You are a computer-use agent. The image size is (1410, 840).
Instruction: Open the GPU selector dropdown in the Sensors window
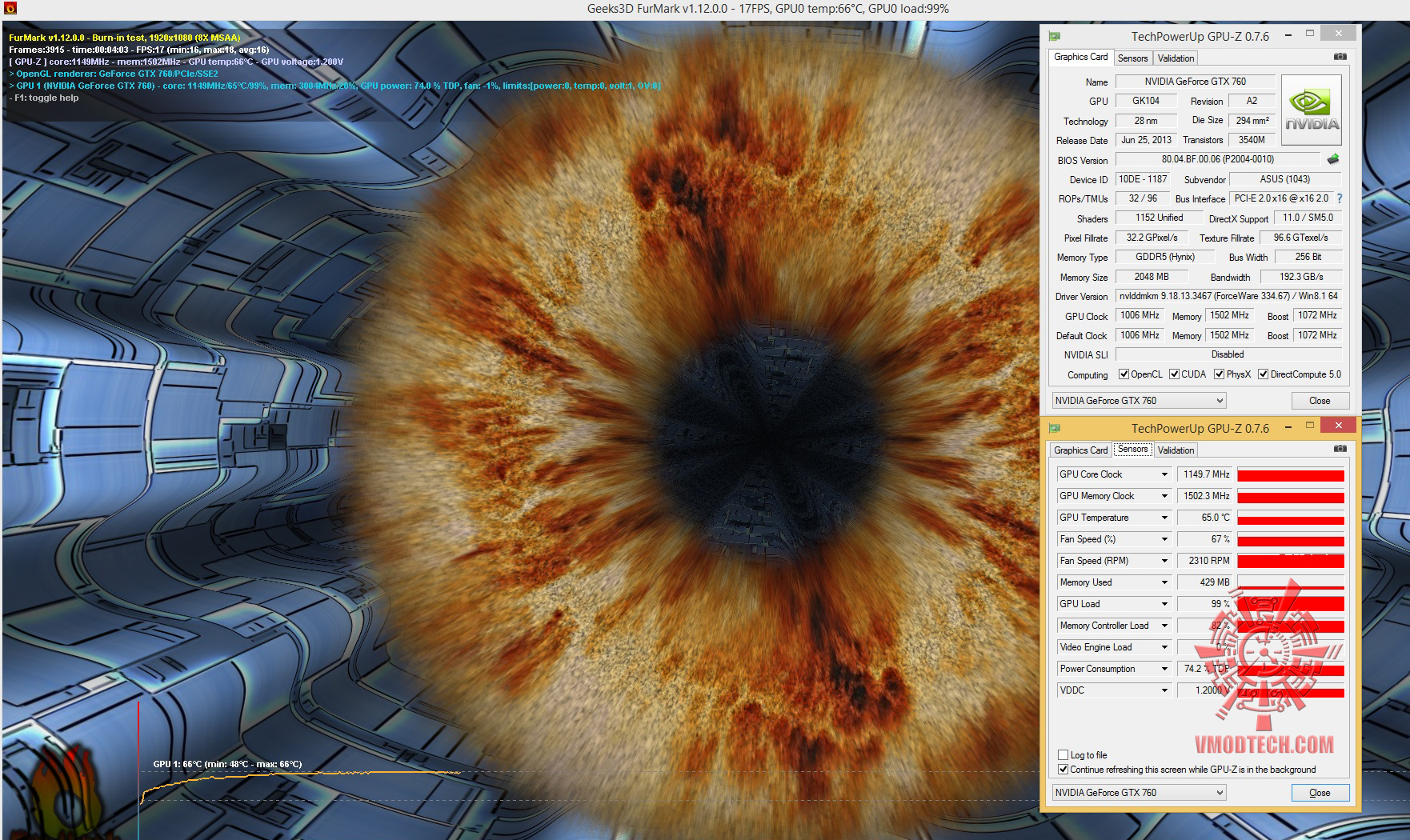point(1139,793)
